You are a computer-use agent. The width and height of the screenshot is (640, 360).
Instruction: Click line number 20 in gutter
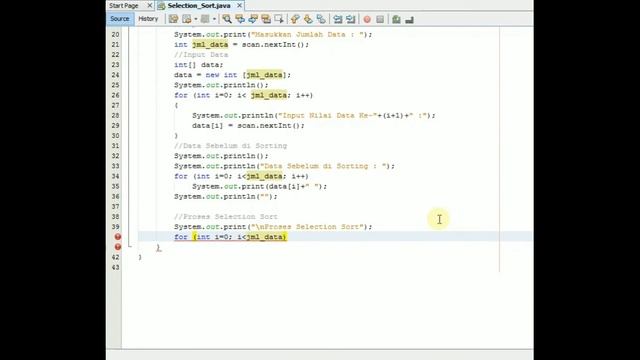tap(116, 35)
